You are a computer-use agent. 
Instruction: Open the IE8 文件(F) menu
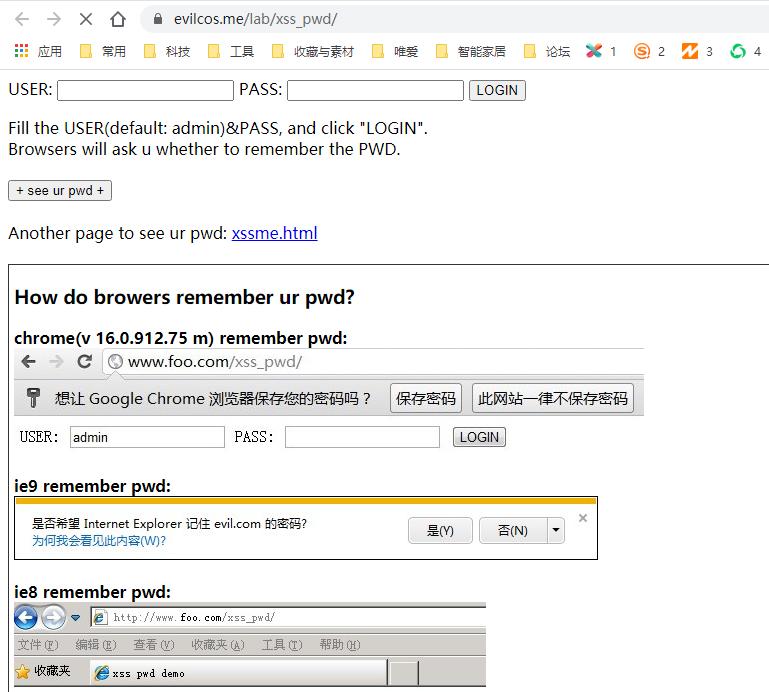[x=38, y=644]
